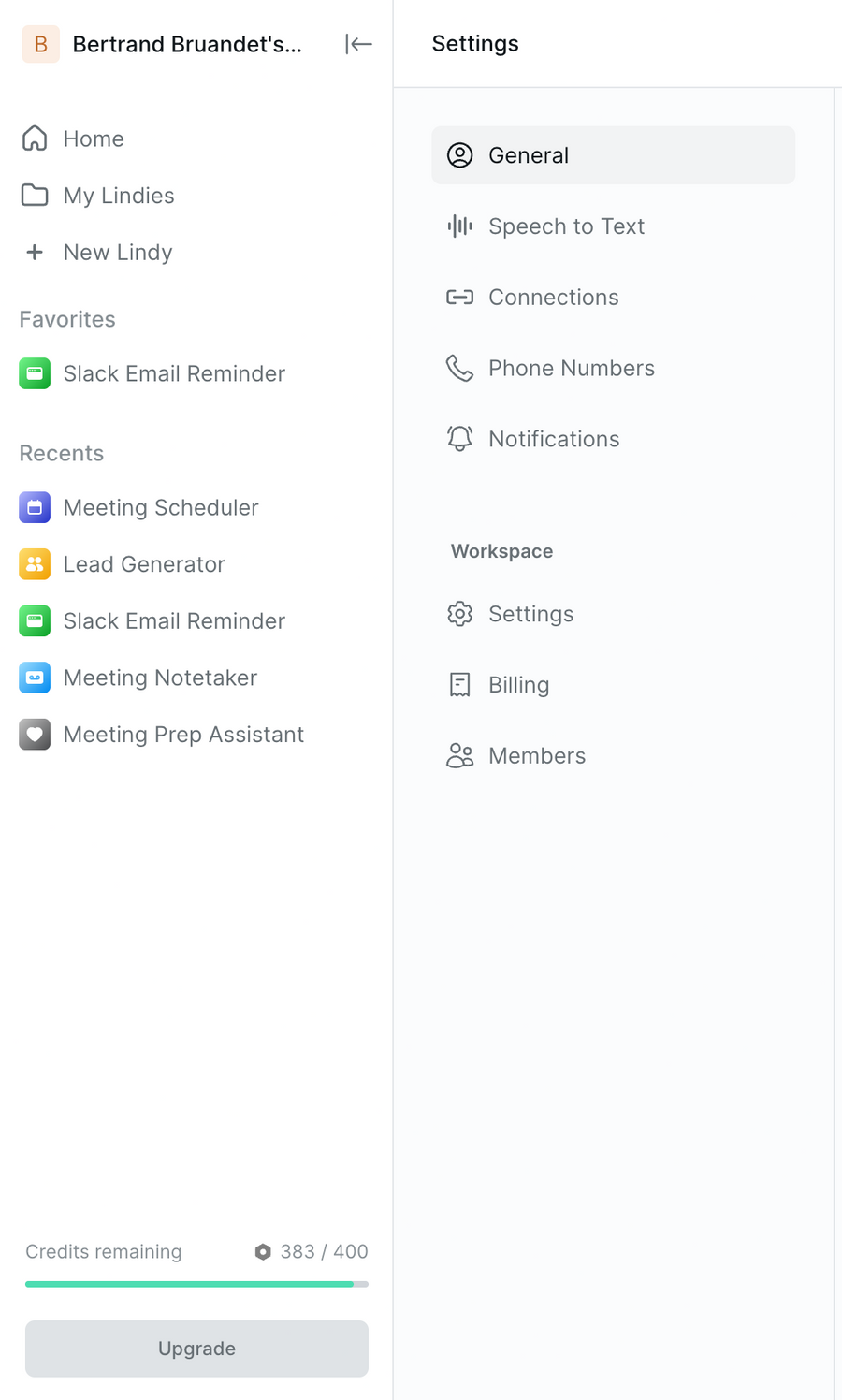Viewport: 842px width, 1400px height.
Task: Select the Lead Generator icon in Recents
Action: click(35, 564)
